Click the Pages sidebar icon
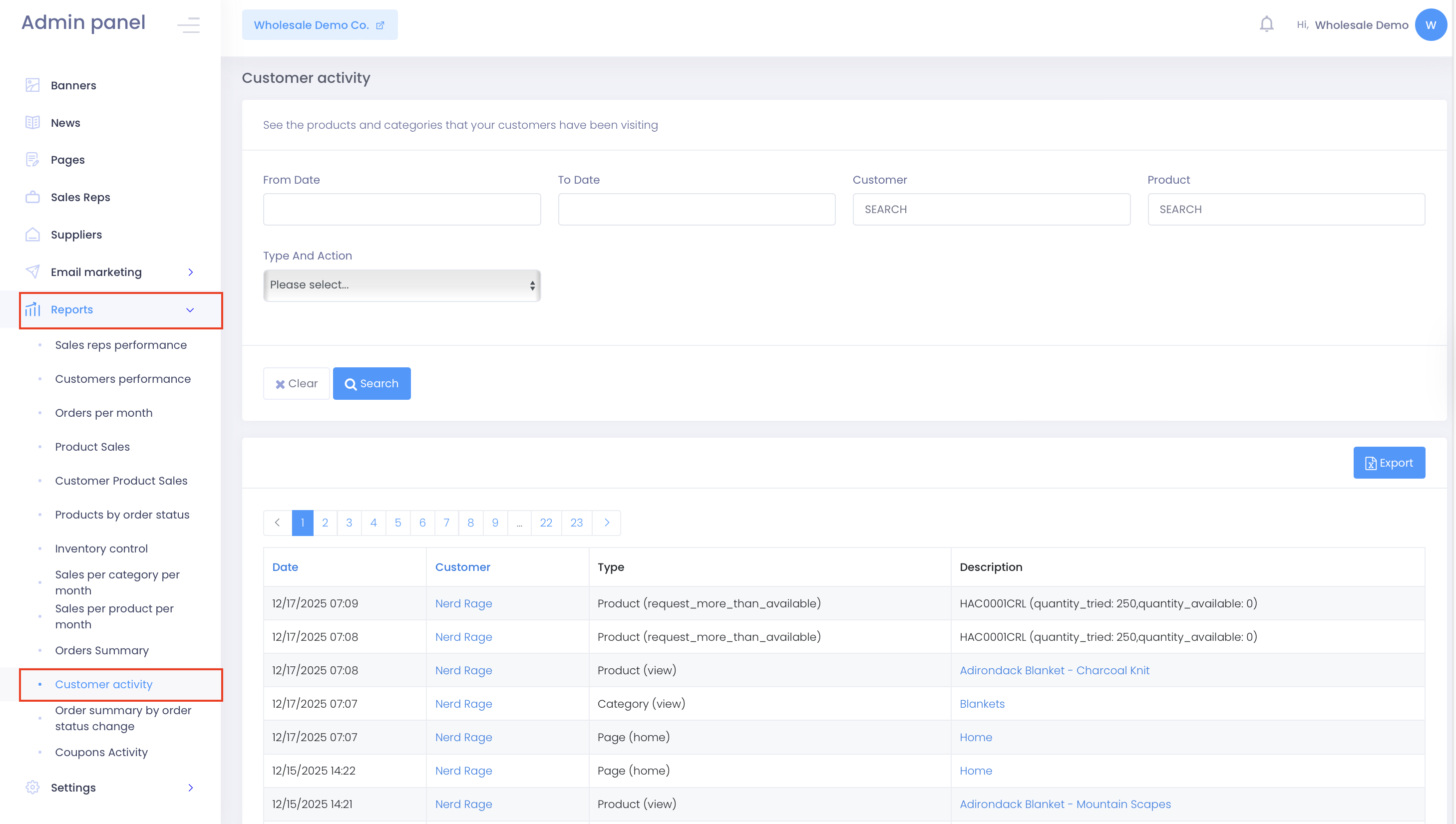 tap(32, 160)
